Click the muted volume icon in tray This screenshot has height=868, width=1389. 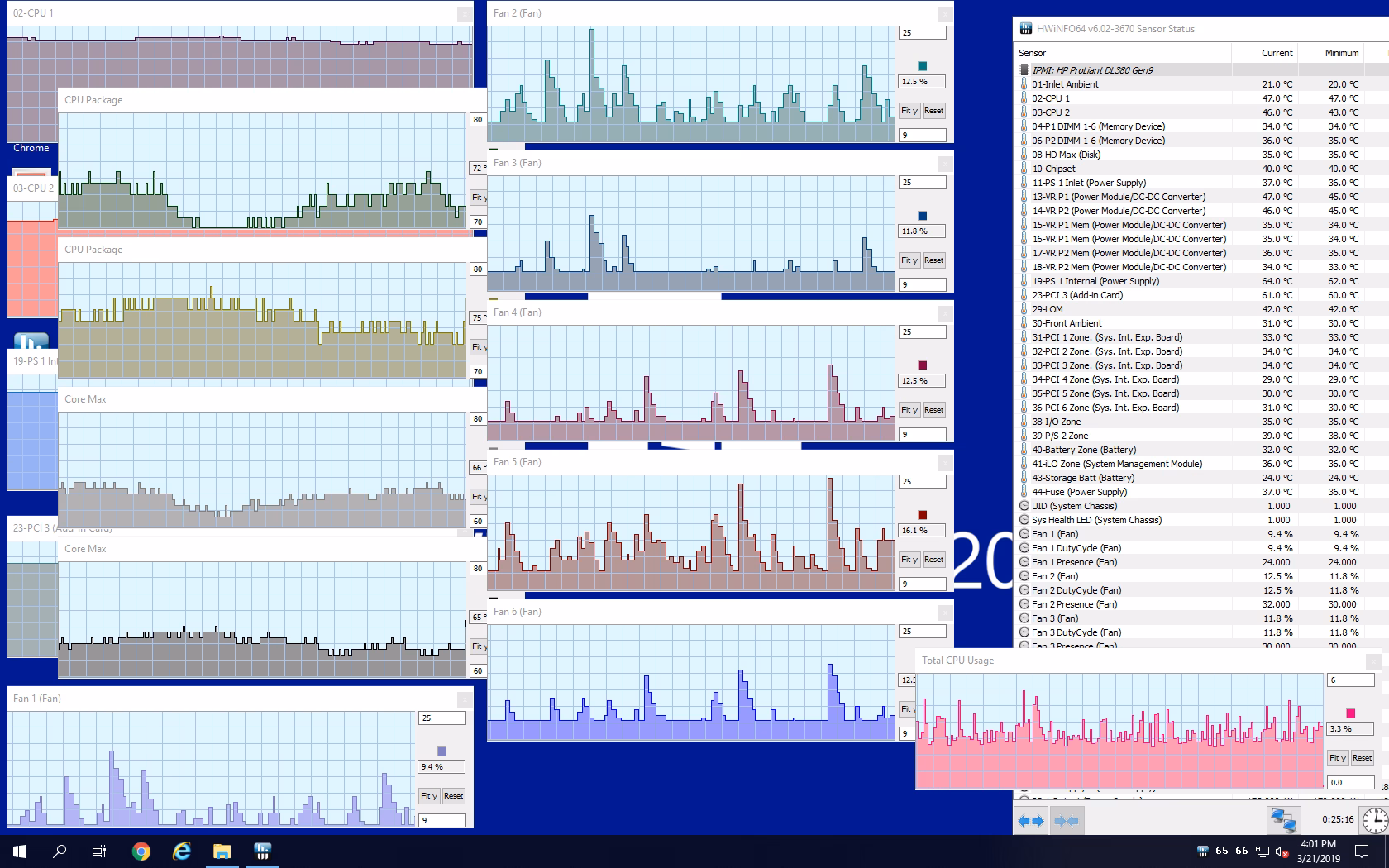coord(1282,851)
